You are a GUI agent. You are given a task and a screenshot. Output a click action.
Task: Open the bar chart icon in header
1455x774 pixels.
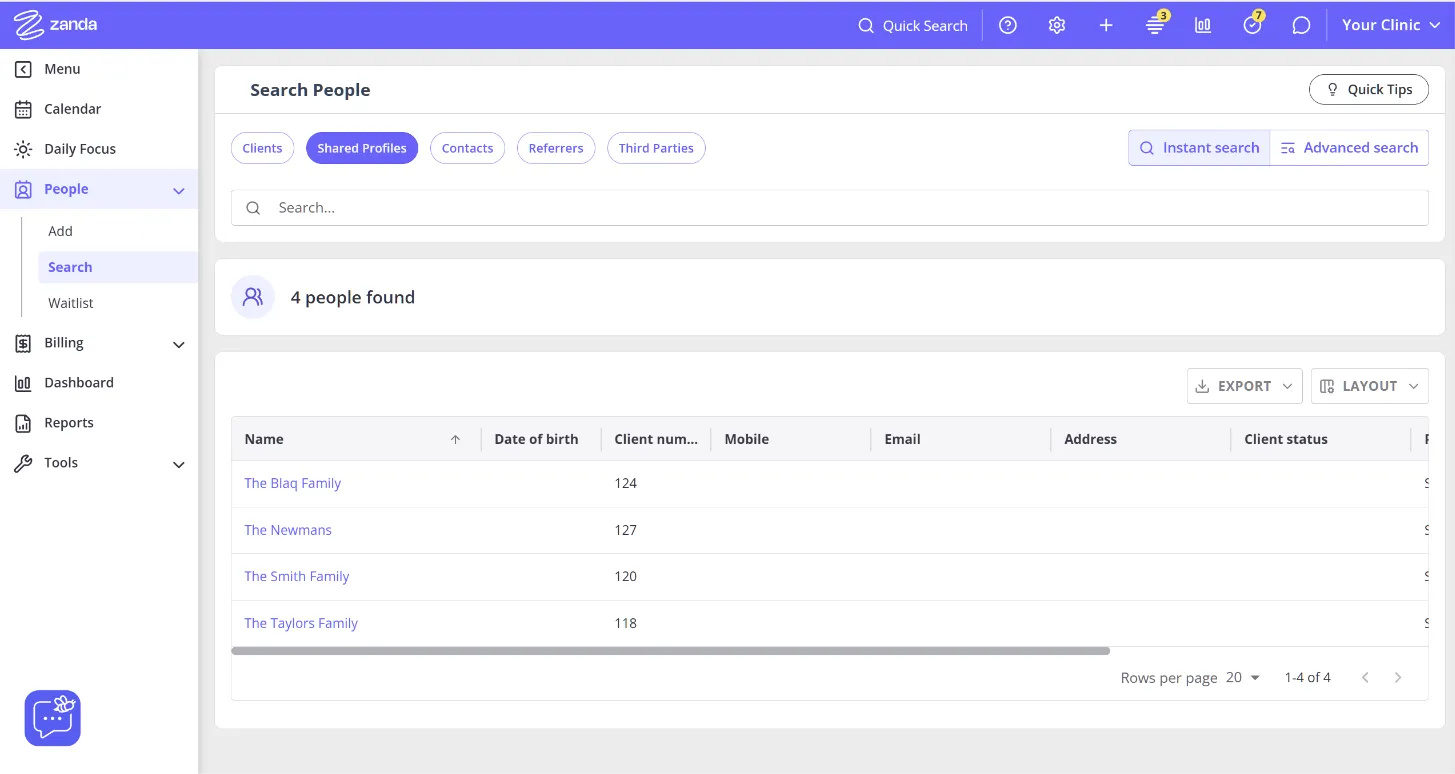tap(1203, 25)
